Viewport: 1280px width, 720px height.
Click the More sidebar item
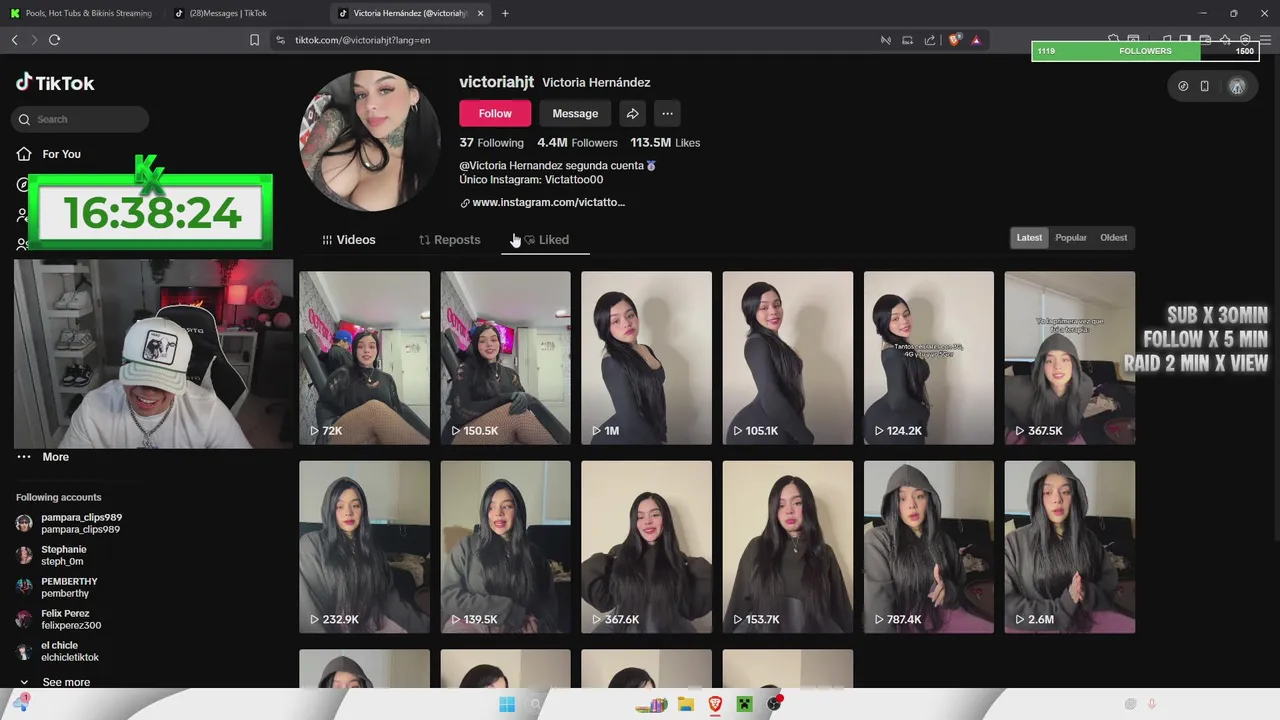coord(55,457)
